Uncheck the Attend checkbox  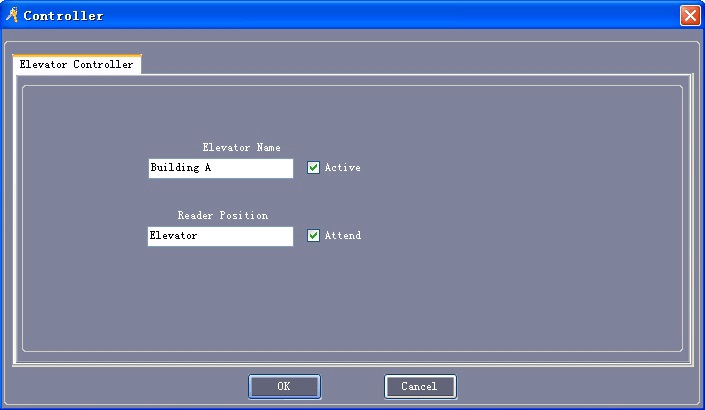[x=313, y=236]
